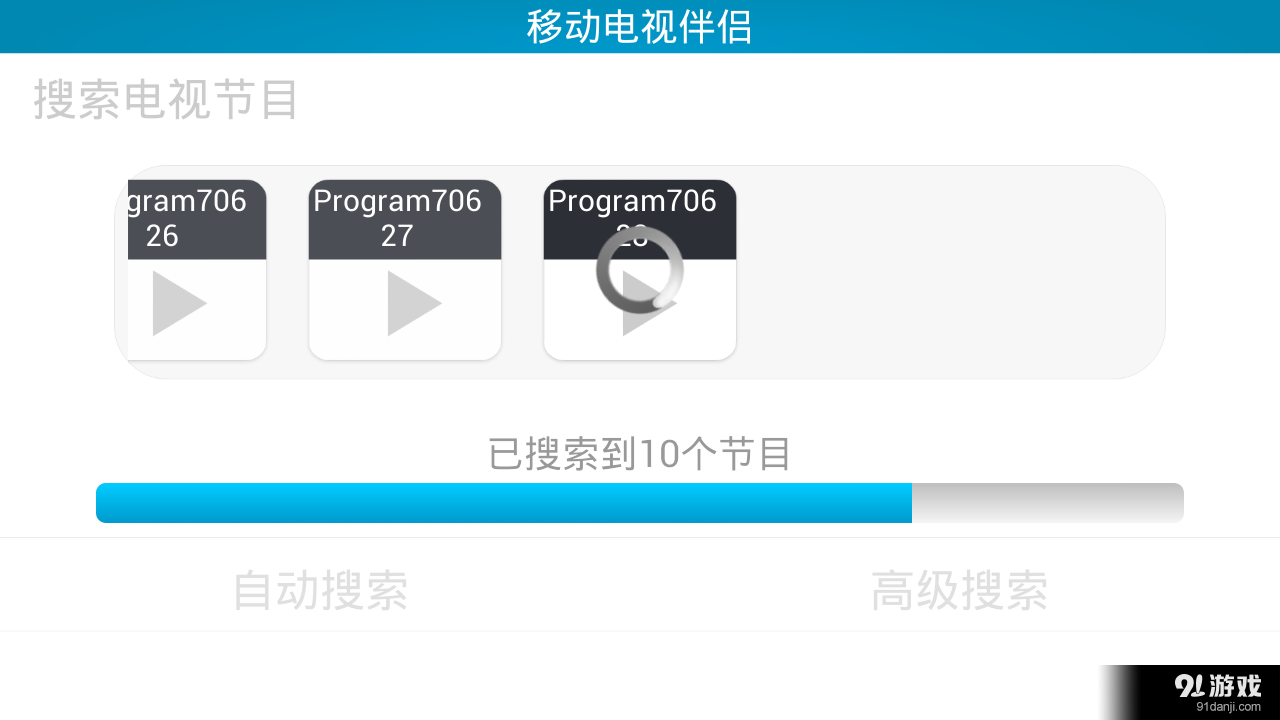Click the blue filled portion of progress bar

coord(504,503)
